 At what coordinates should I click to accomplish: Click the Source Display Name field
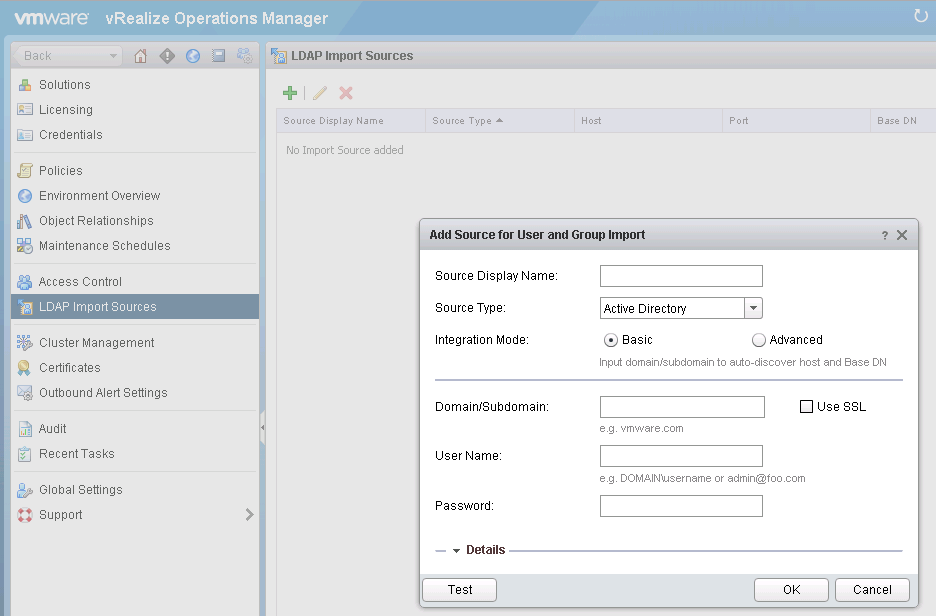[x=681, y=276]
